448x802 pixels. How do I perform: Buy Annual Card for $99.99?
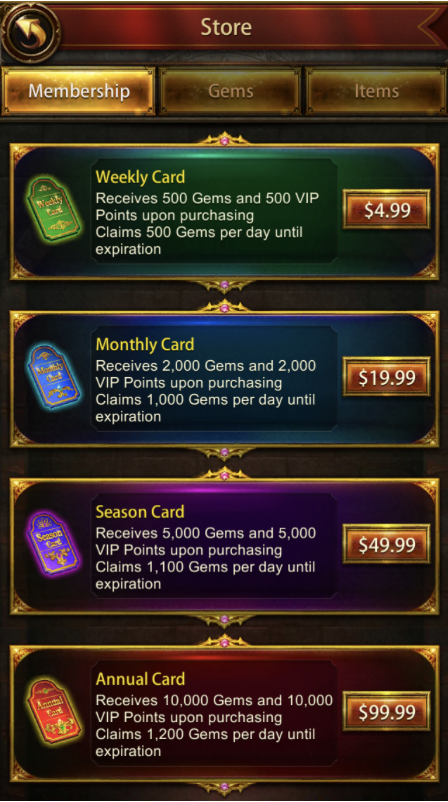387,711
